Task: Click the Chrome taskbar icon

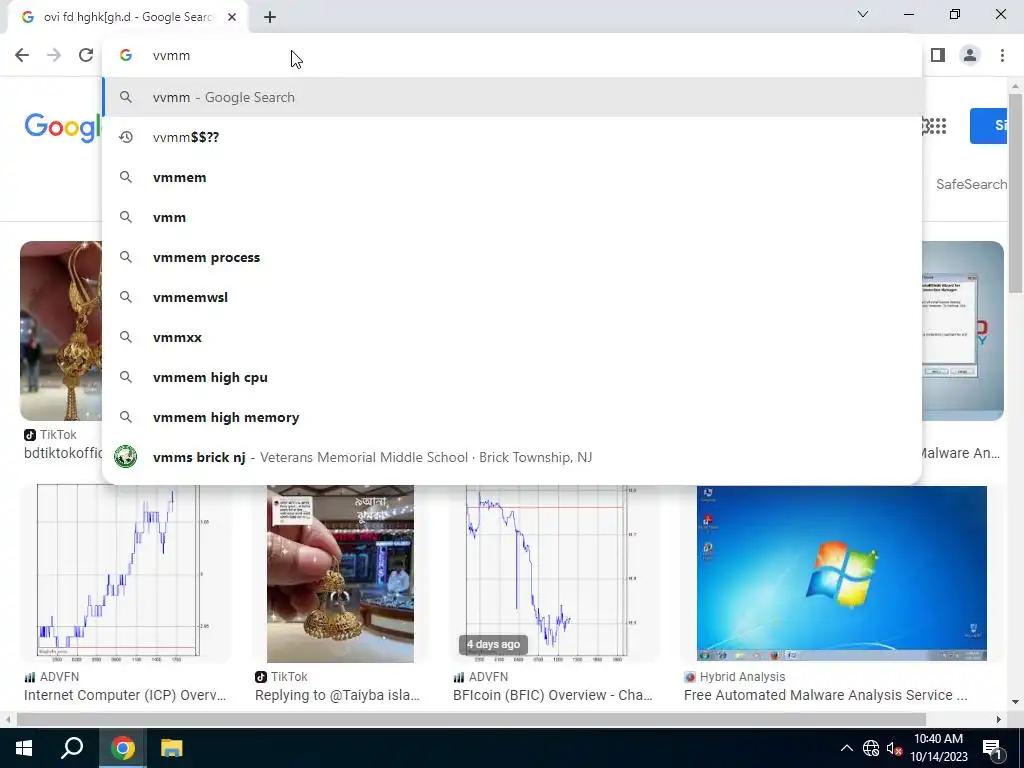Action: [122, 748]
